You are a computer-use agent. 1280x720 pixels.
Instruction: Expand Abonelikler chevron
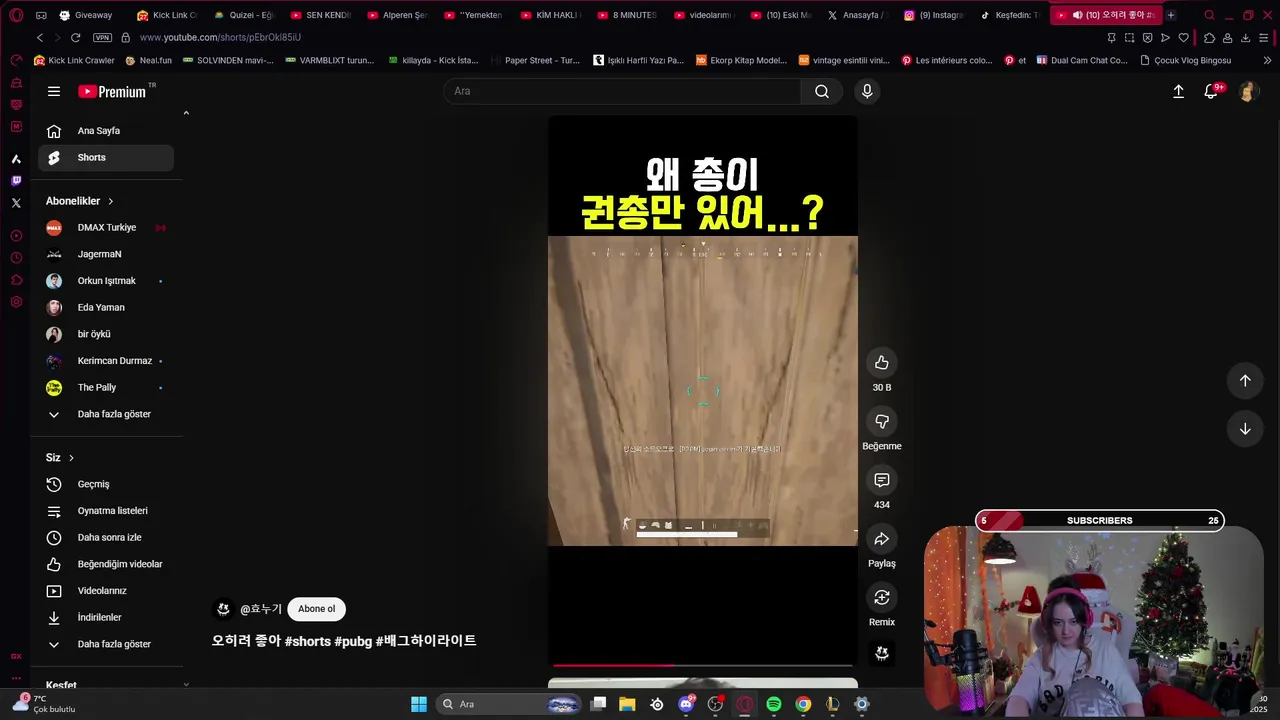coord(110,201)
